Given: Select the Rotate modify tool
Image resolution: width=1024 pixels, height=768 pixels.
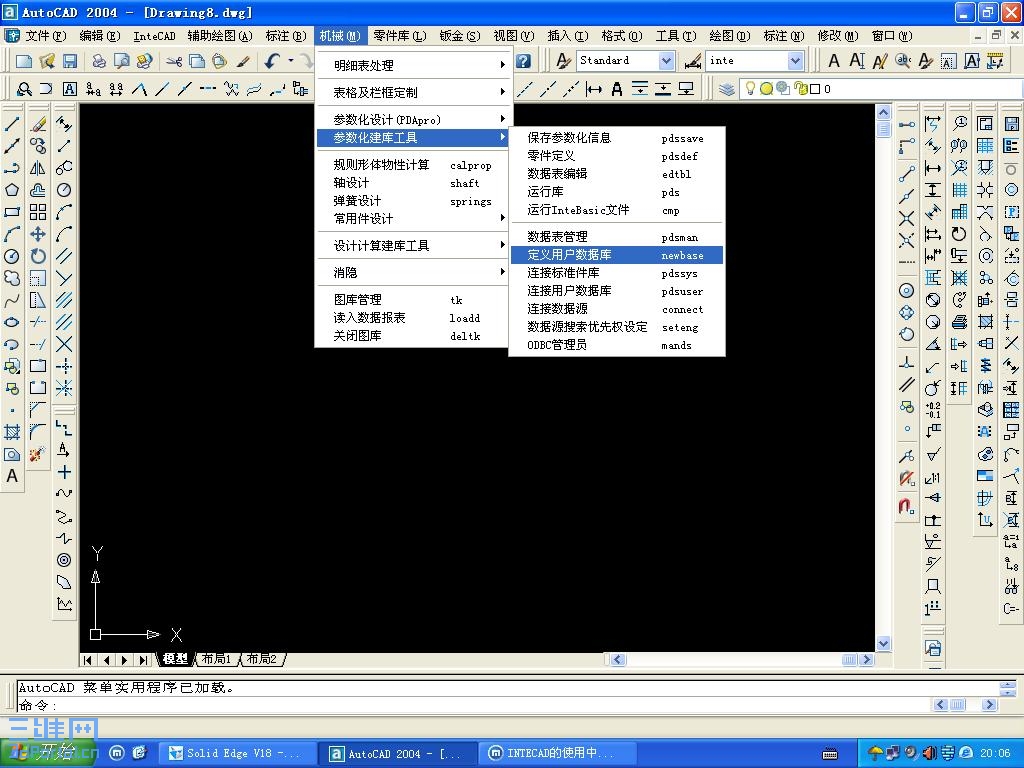Looking at the screenshot, I should click(38, 256).
